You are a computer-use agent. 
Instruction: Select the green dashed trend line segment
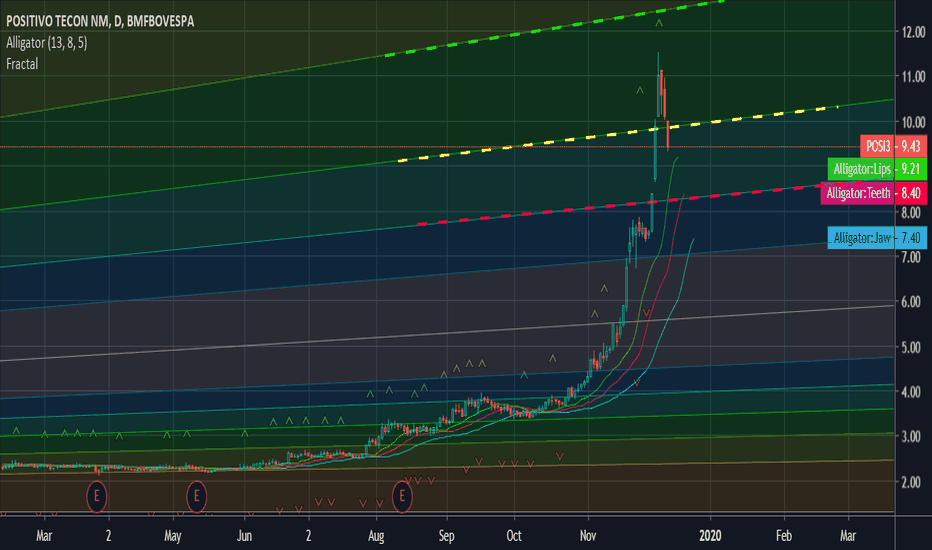pos(555,28)
